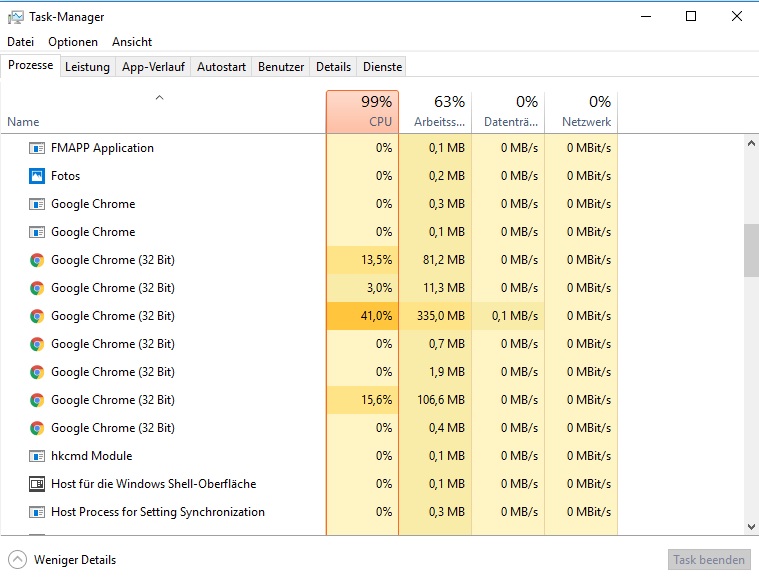Select Host Process for Setting Synchronization
Screen dimensions: 759x584
click(x=309, y=512)
